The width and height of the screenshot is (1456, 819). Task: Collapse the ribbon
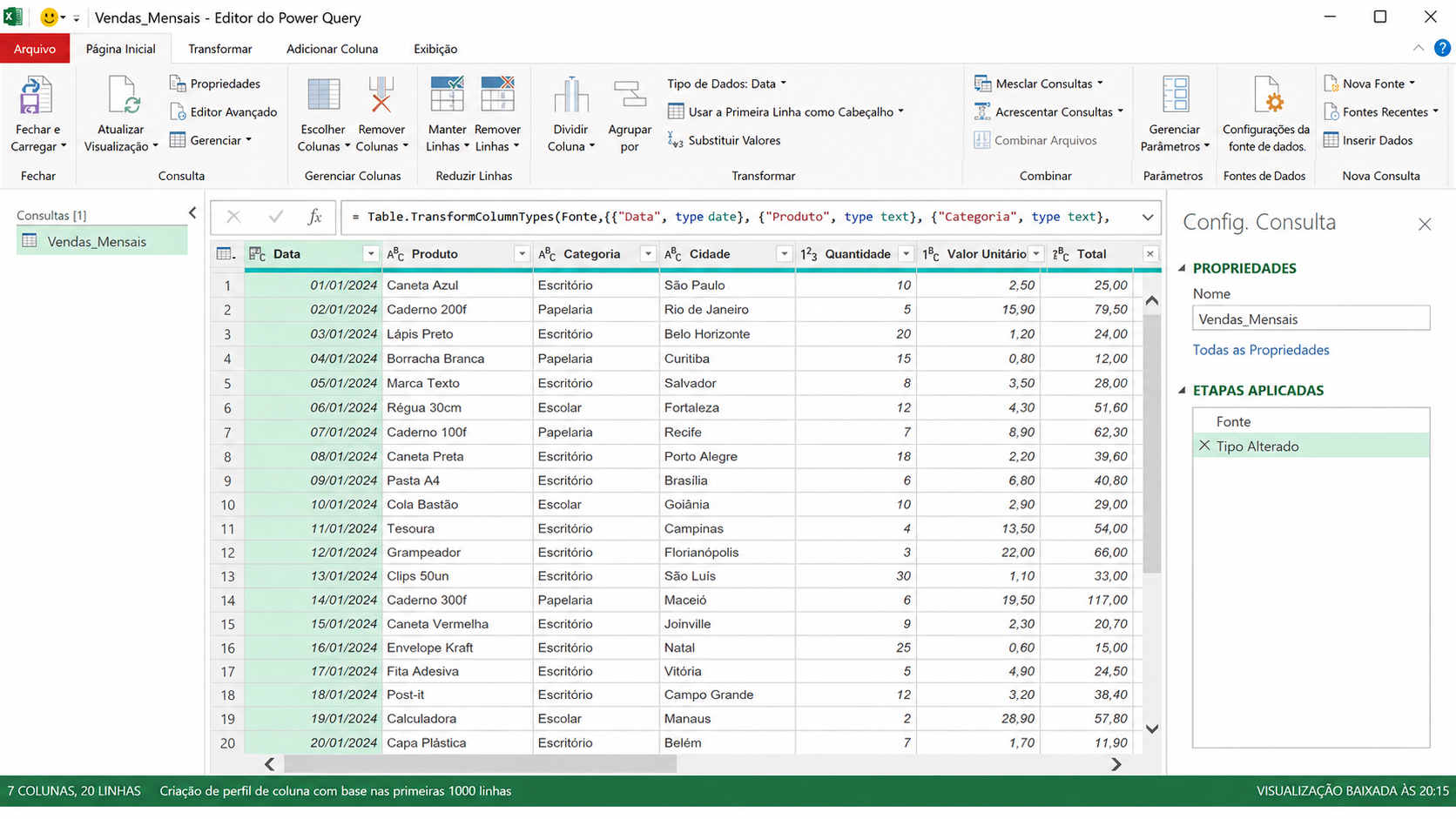(x=1419, y=49)
